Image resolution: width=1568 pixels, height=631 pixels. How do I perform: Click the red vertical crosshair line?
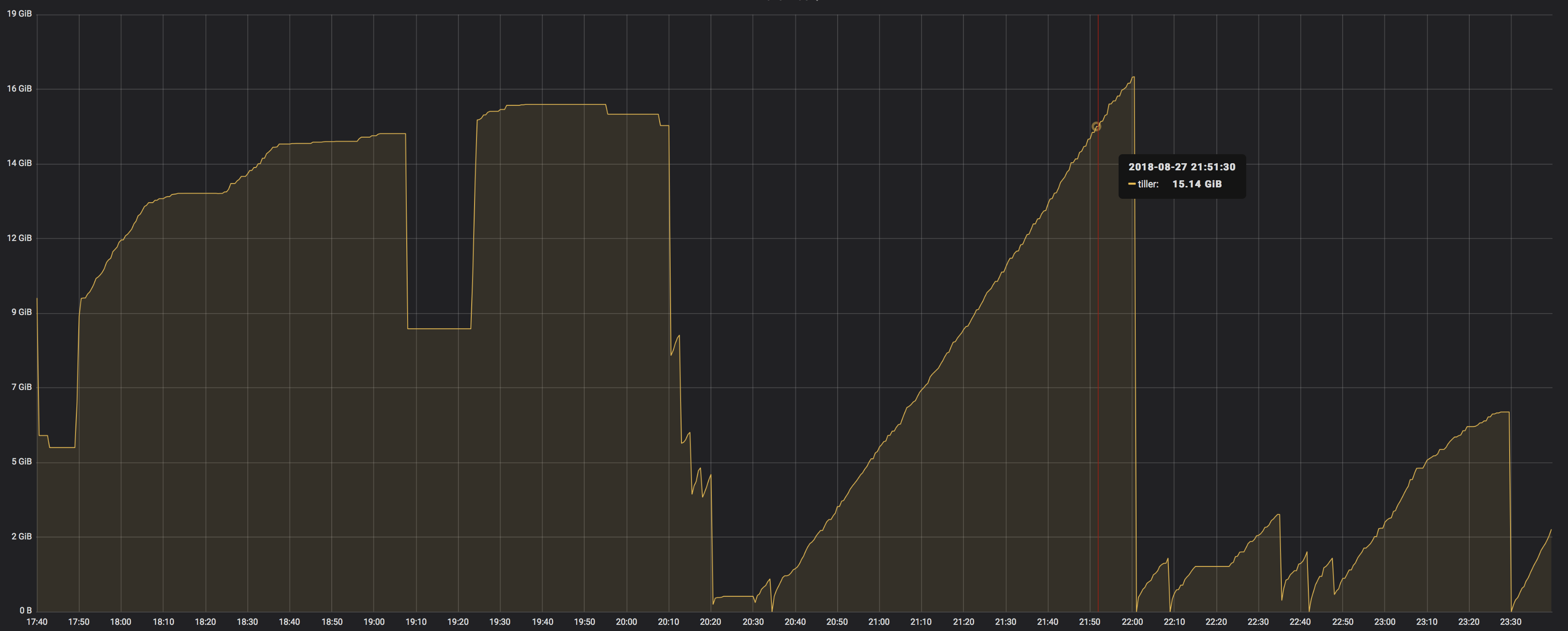pos(1098,304)
